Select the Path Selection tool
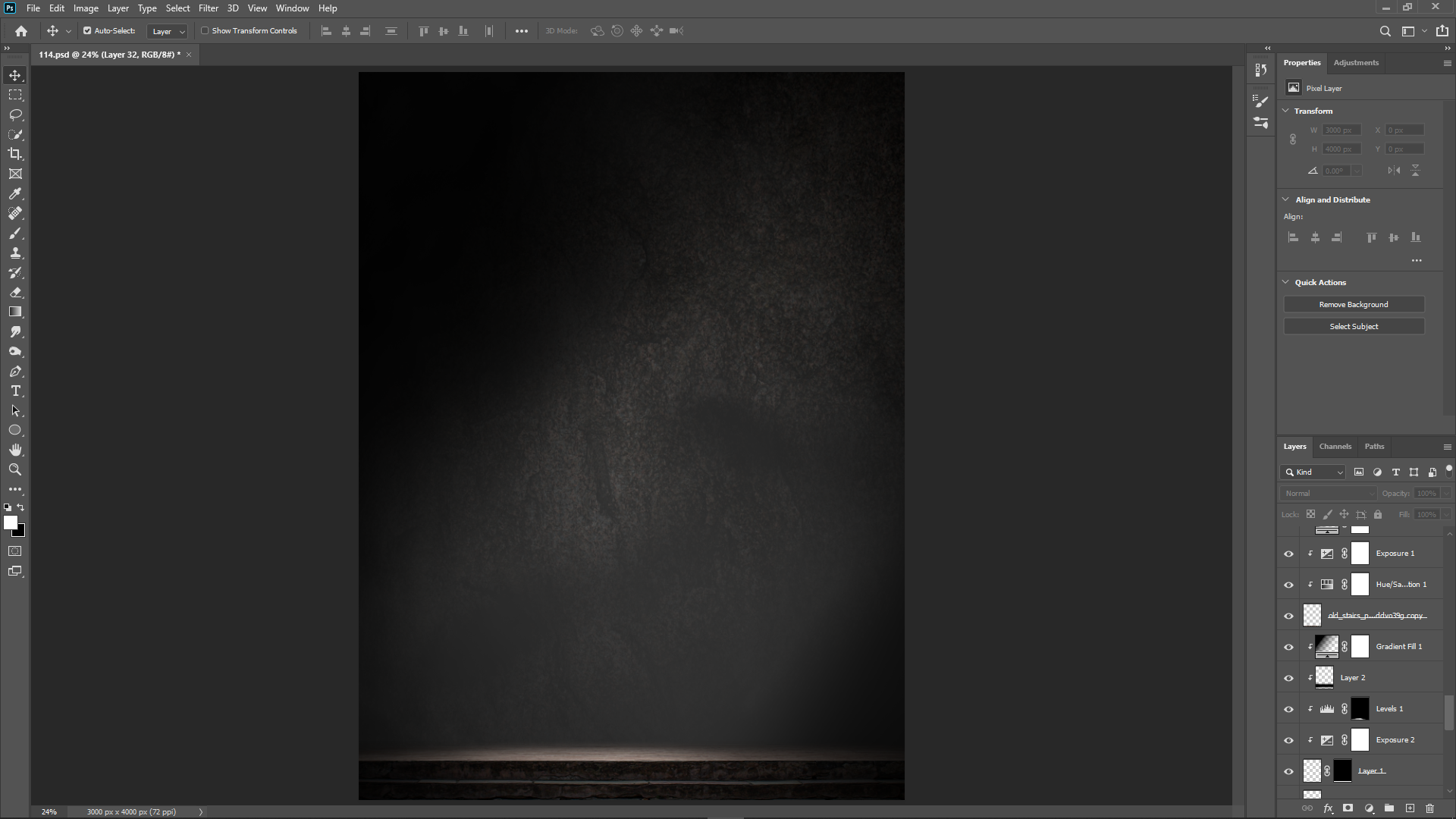 point(15,411)
